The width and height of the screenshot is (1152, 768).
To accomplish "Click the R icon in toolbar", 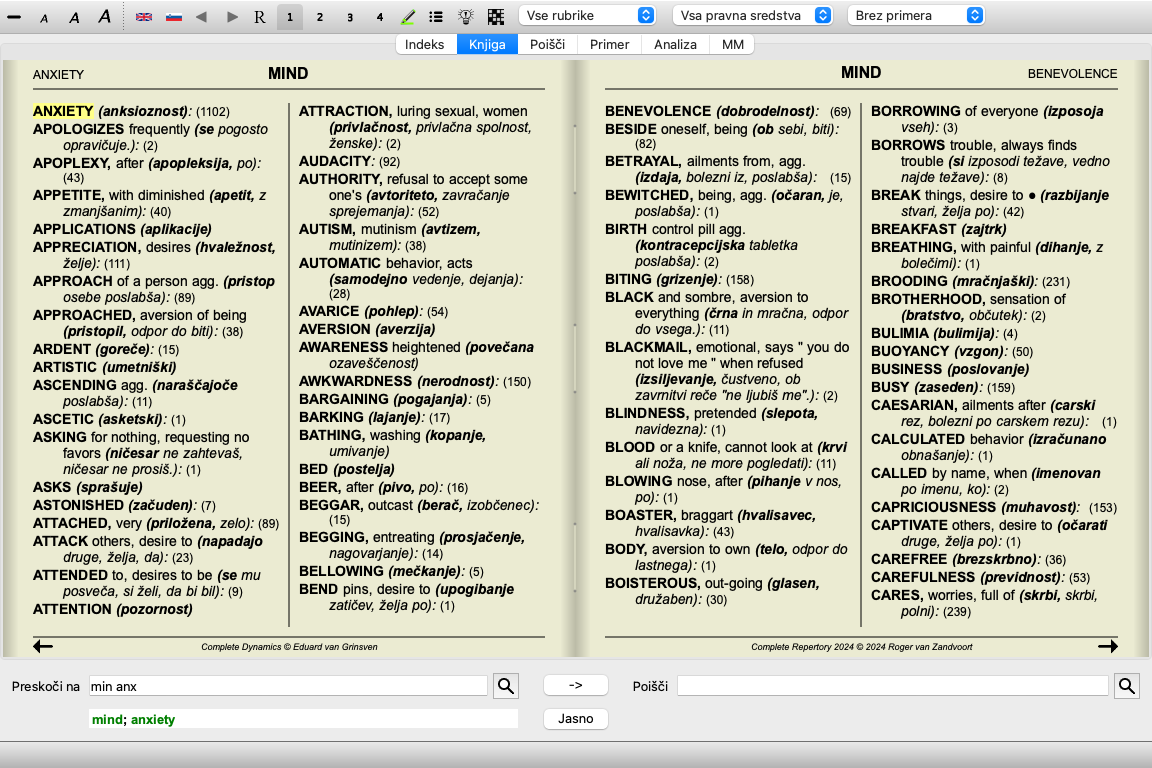I will pyautogui.click(x=260, y=17).
